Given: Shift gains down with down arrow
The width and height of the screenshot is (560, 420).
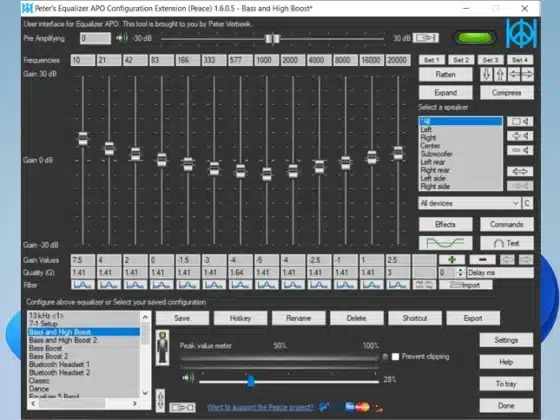Looking at the screenshot, I should click(x=486, y=74).
